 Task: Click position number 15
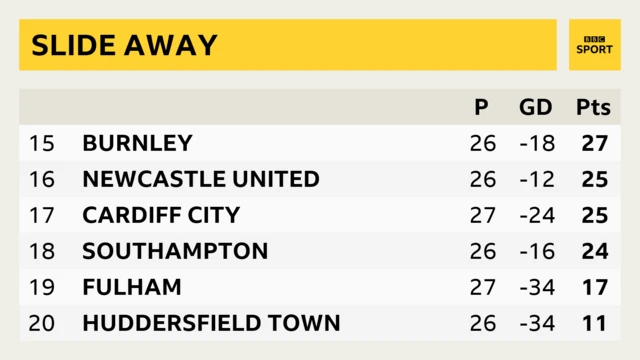42,143
